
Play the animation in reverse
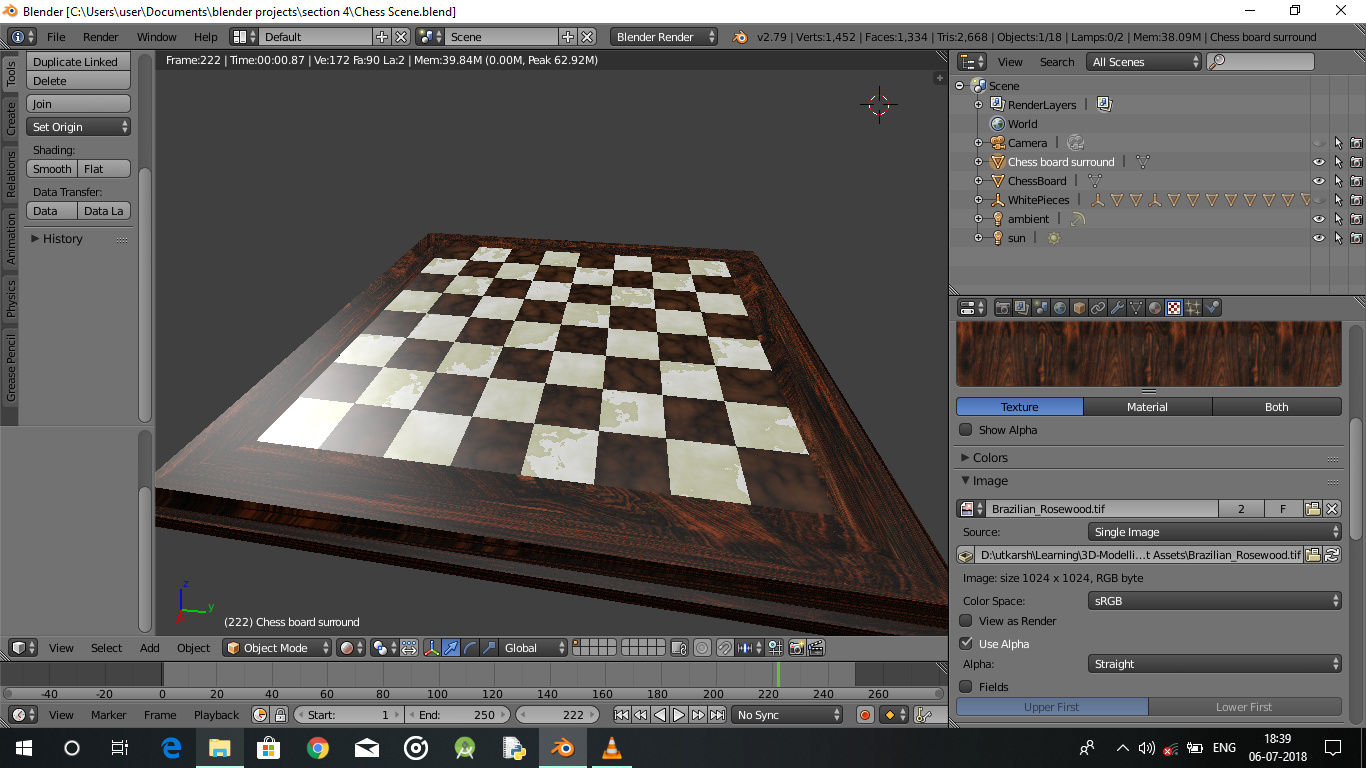[659, 715]
